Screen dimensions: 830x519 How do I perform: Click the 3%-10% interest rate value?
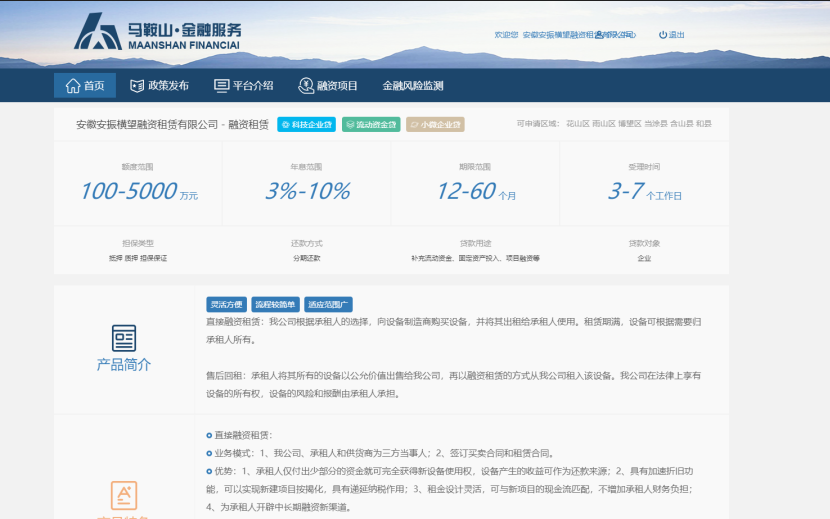pos(308,191)
